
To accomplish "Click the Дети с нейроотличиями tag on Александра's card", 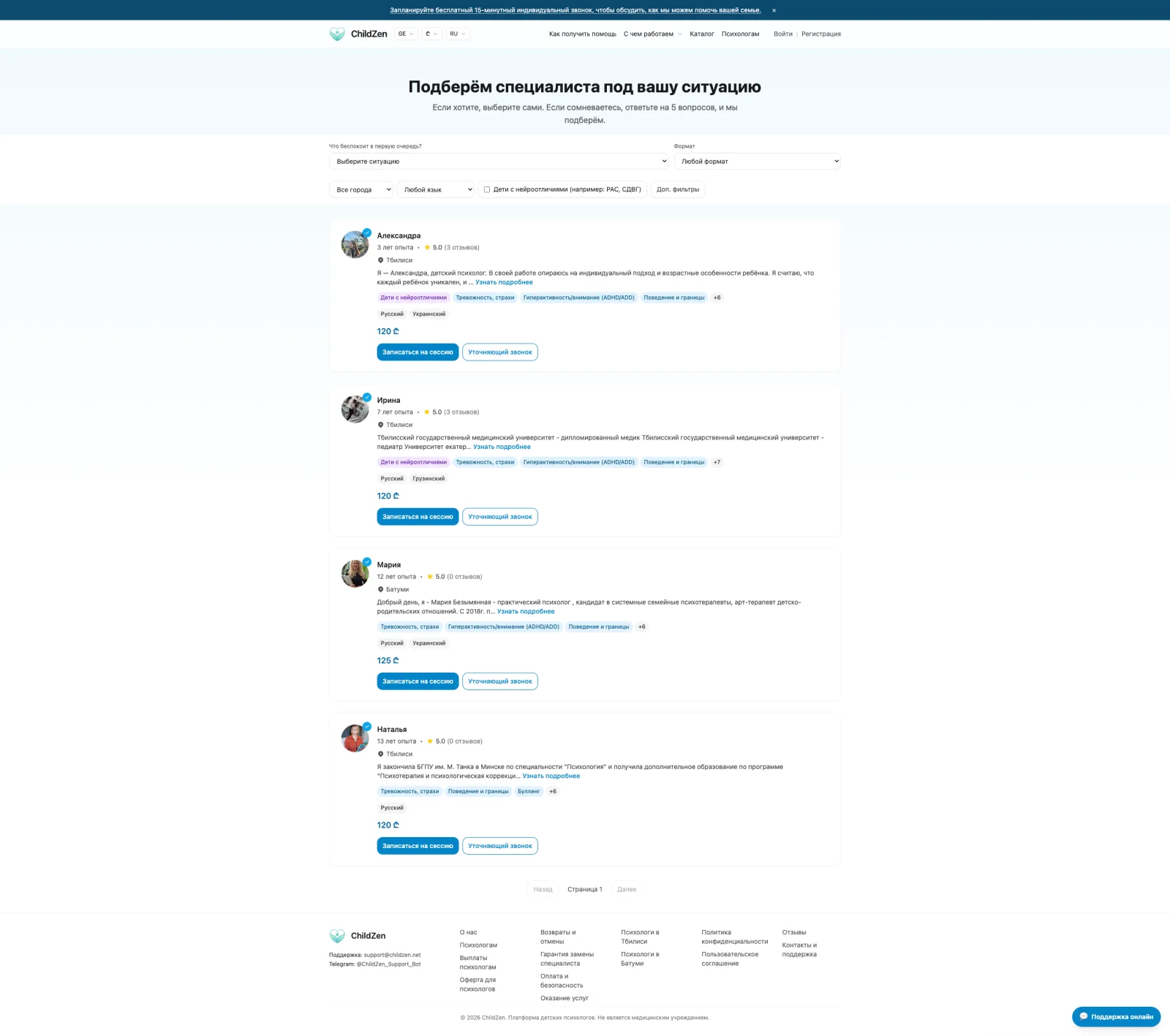I will [x=413, y=298].
